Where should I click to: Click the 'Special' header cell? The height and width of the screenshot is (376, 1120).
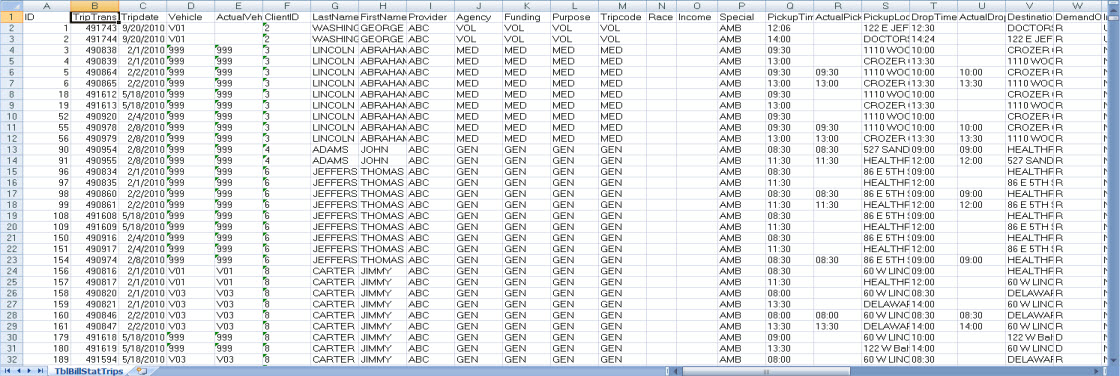[x=741, y=16]
